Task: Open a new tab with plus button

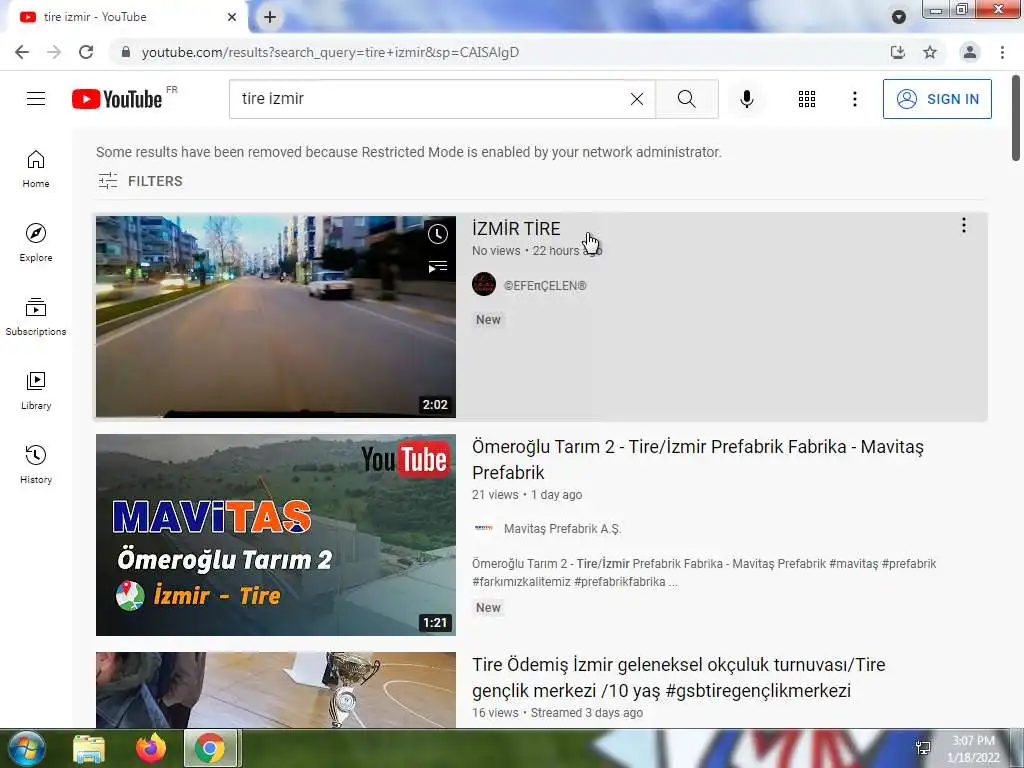Action: [x=270, y=17]
